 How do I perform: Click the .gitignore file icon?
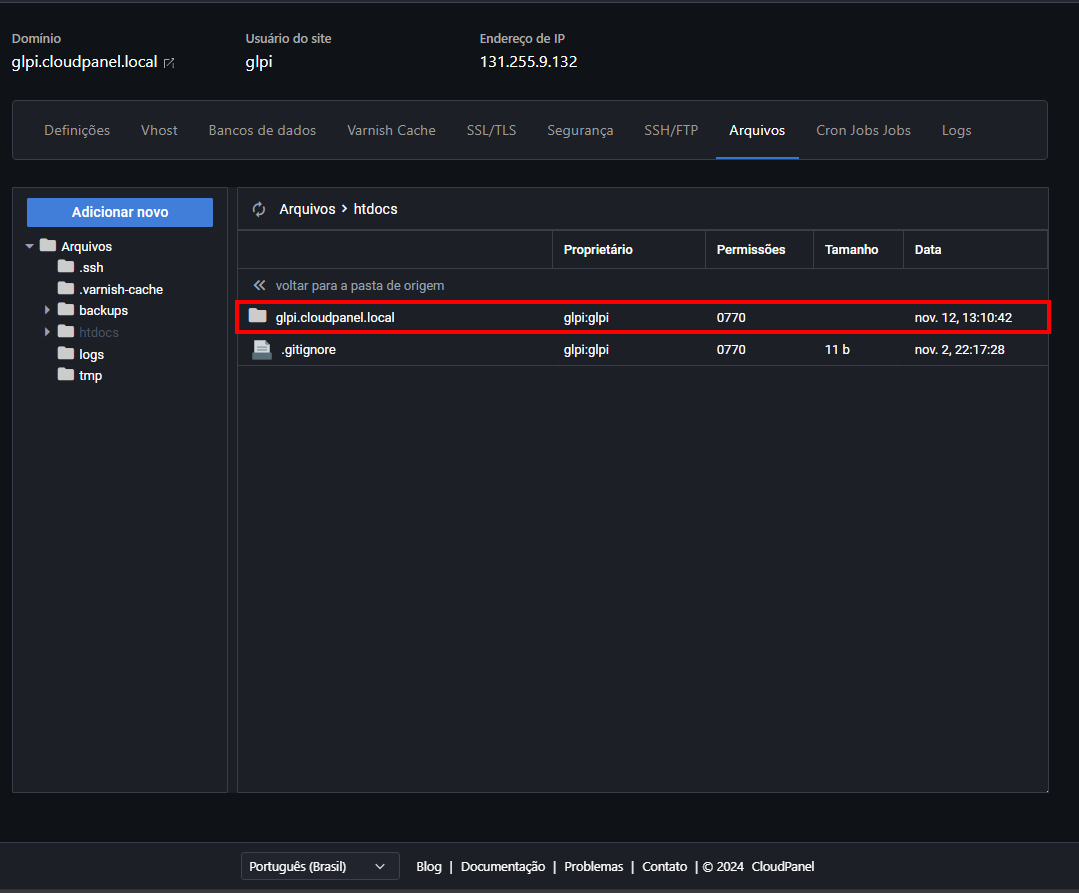point(261,350)
